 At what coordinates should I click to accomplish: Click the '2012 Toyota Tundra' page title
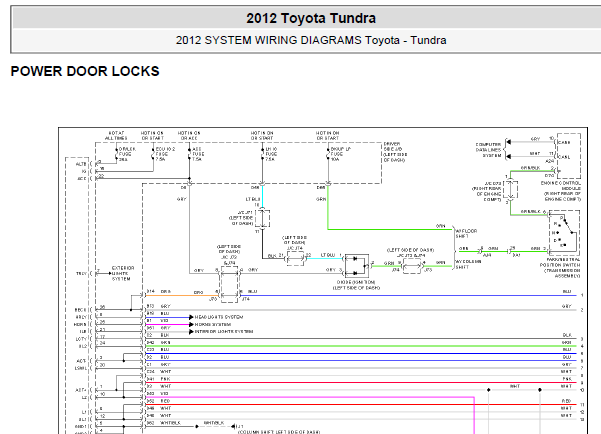tap(311, 18)
